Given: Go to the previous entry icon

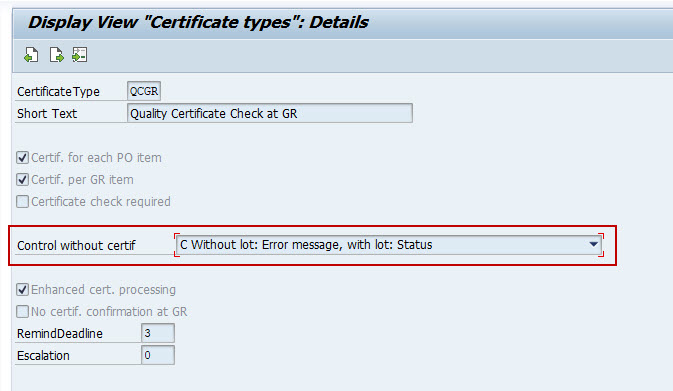Looking at the screenshot, I should pyautogui.click(x=31, y=55).
